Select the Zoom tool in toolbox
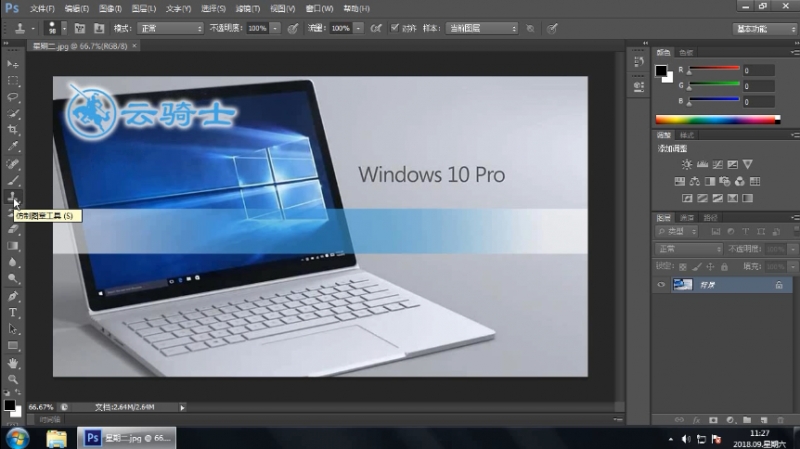The height and width of the screenshot is (449, 800). click(x=13, y=379)
